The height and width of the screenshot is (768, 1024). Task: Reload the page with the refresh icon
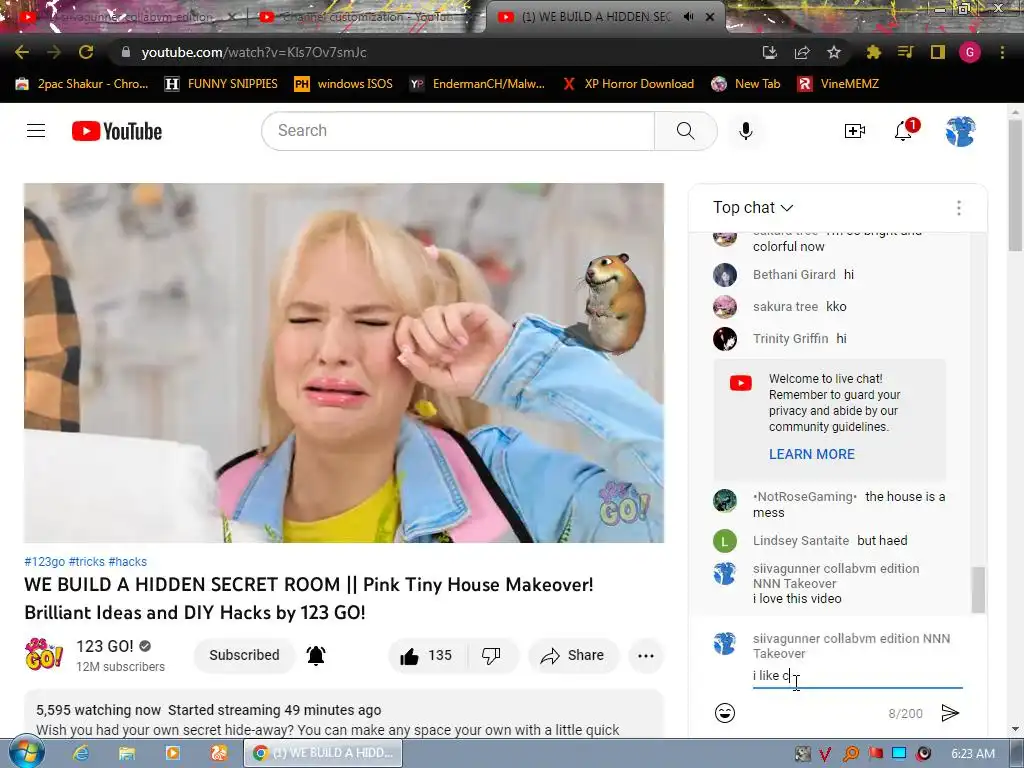click(86, 52)
